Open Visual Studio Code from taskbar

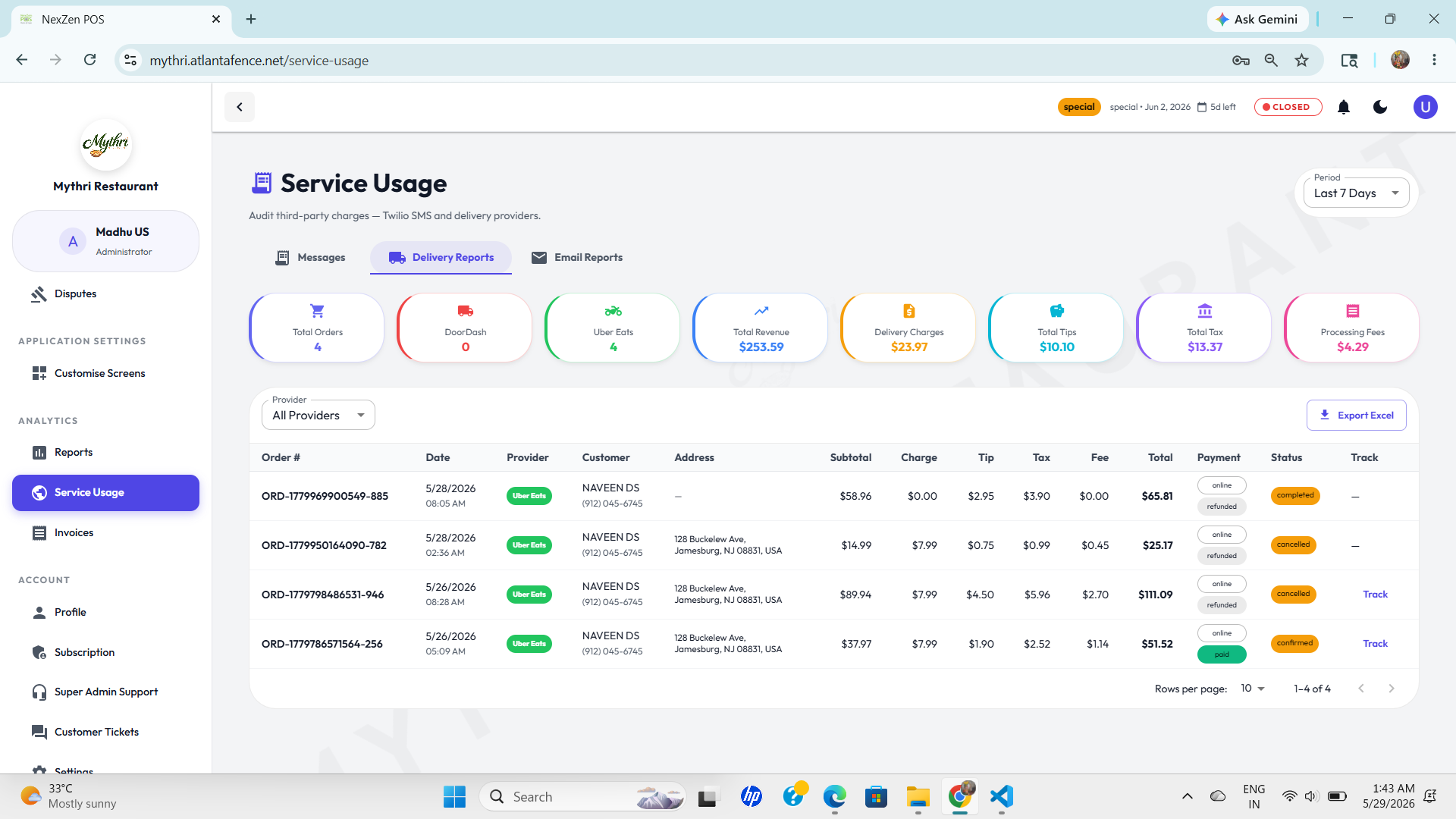point(1001,796)
